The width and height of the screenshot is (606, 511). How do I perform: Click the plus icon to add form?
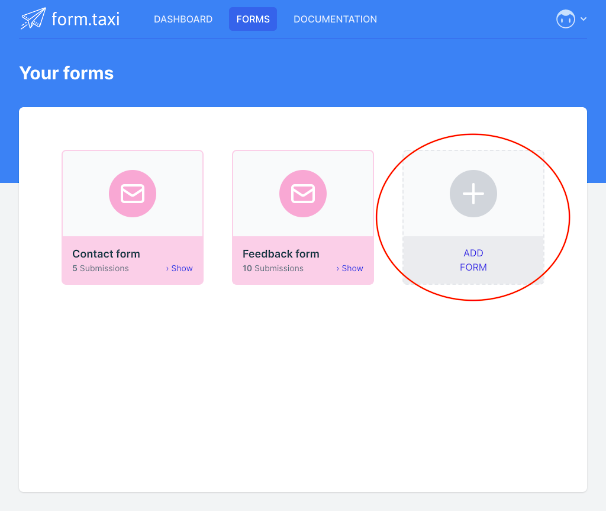[x=473, y=193]
